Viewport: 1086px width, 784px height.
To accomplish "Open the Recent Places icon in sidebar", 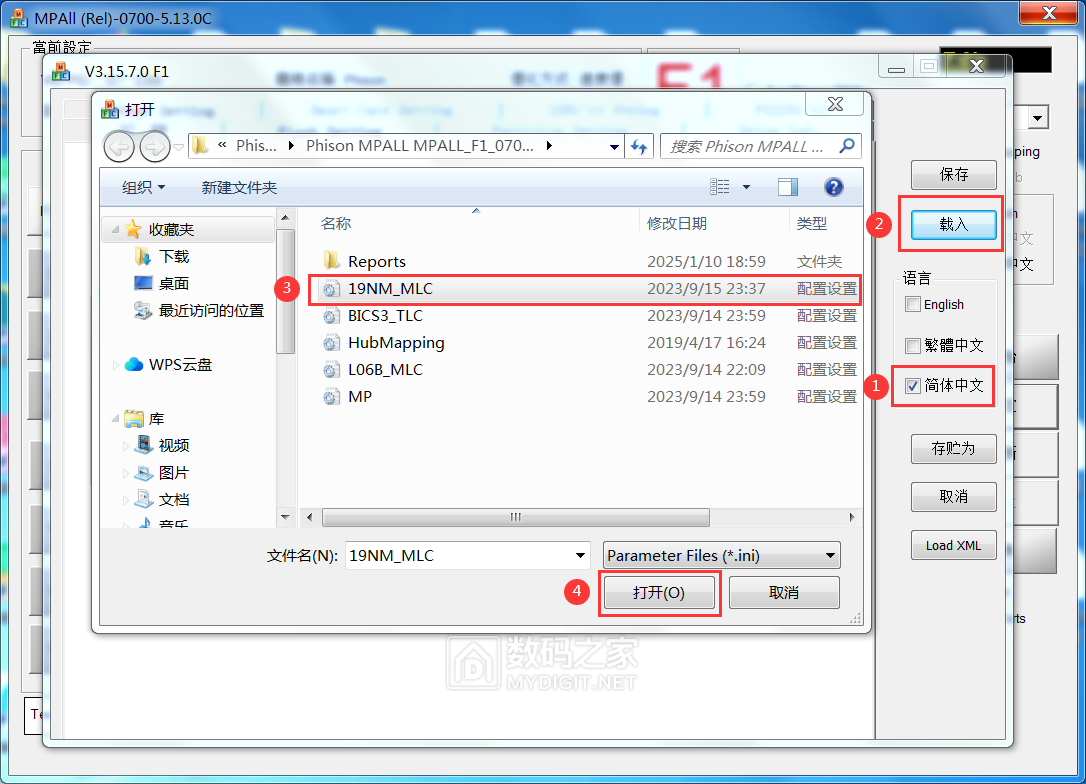I will (143, 310).
